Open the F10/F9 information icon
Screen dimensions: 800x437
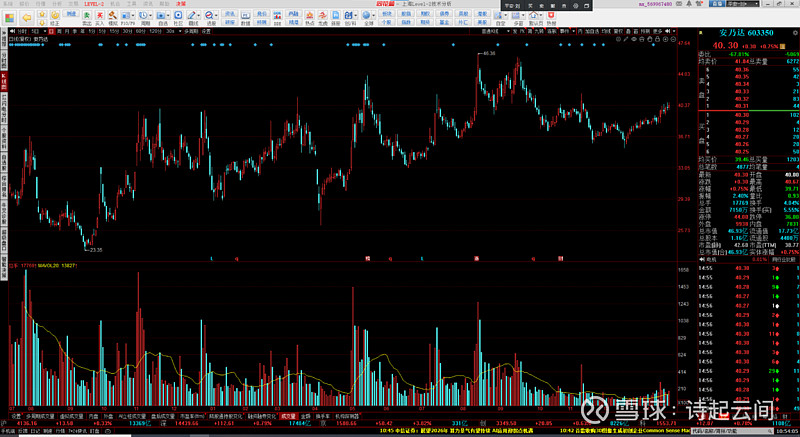click(125, 16)
